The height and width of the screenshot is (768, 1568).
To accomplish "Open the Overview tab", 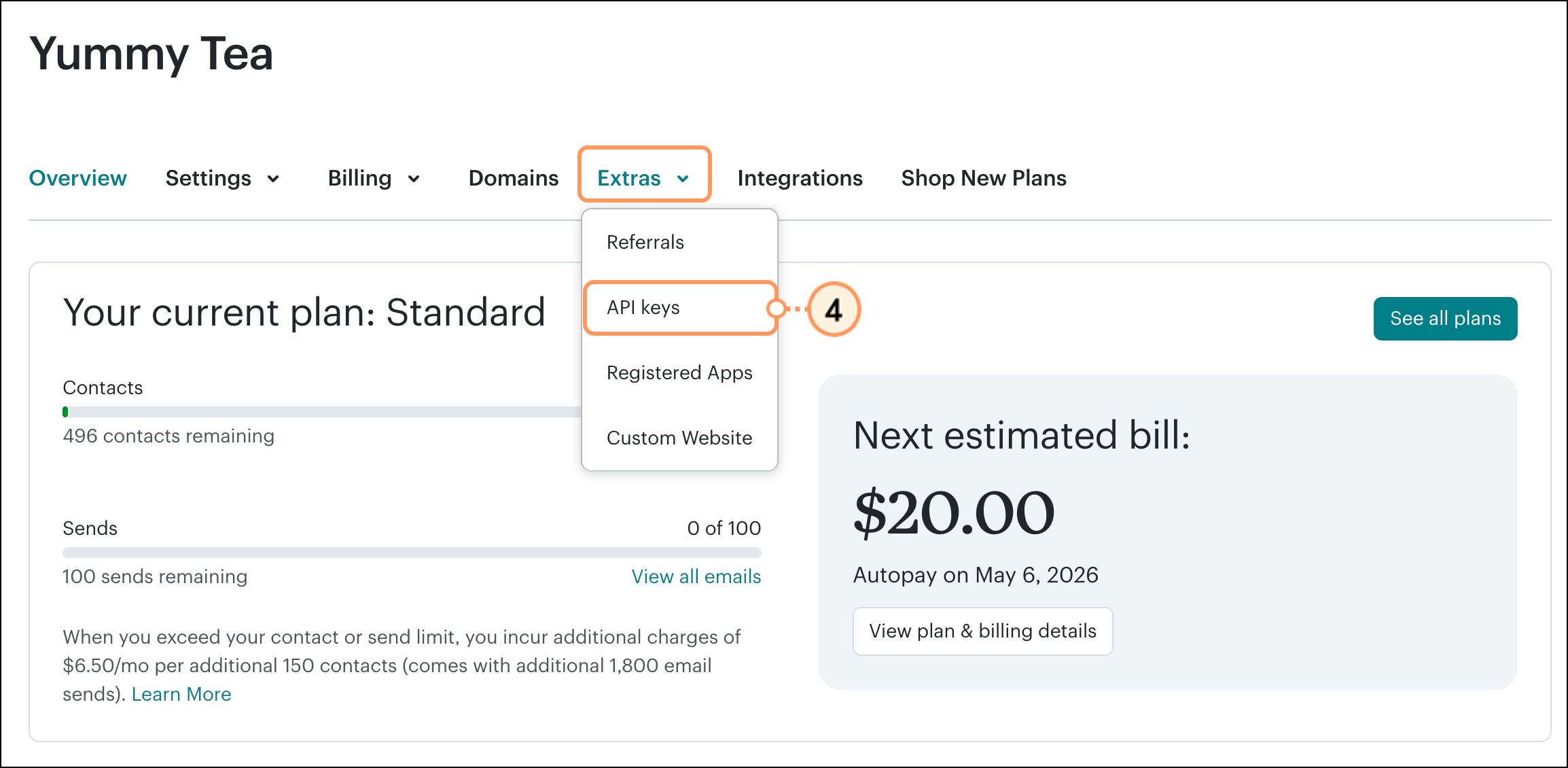I will 77,178.
